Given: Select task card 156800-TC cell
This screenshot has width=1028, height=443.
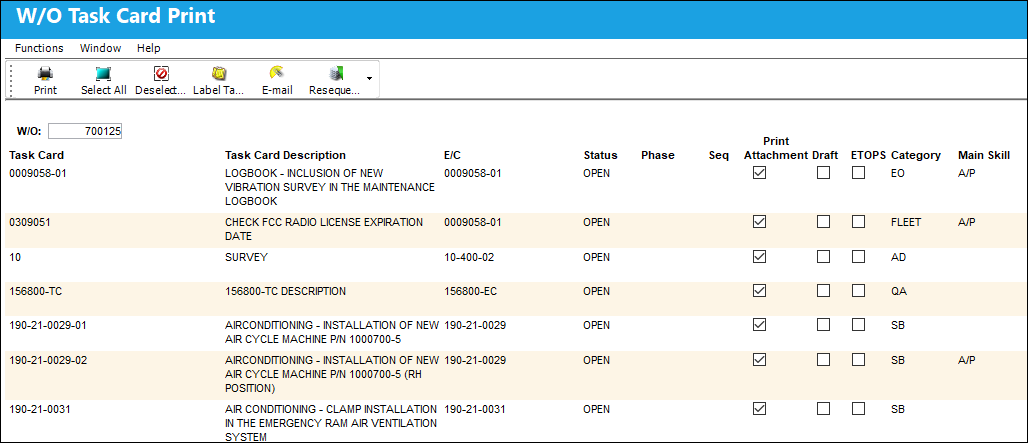Looking at the screenshot, I should point(35,291).
